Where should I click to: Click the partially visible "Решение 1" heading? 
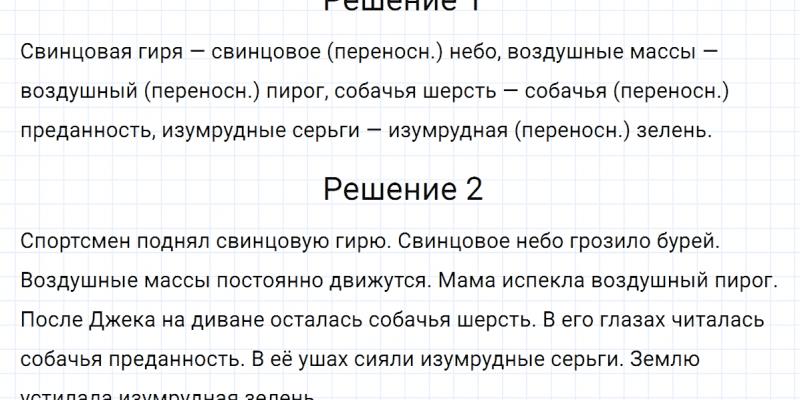404,5
